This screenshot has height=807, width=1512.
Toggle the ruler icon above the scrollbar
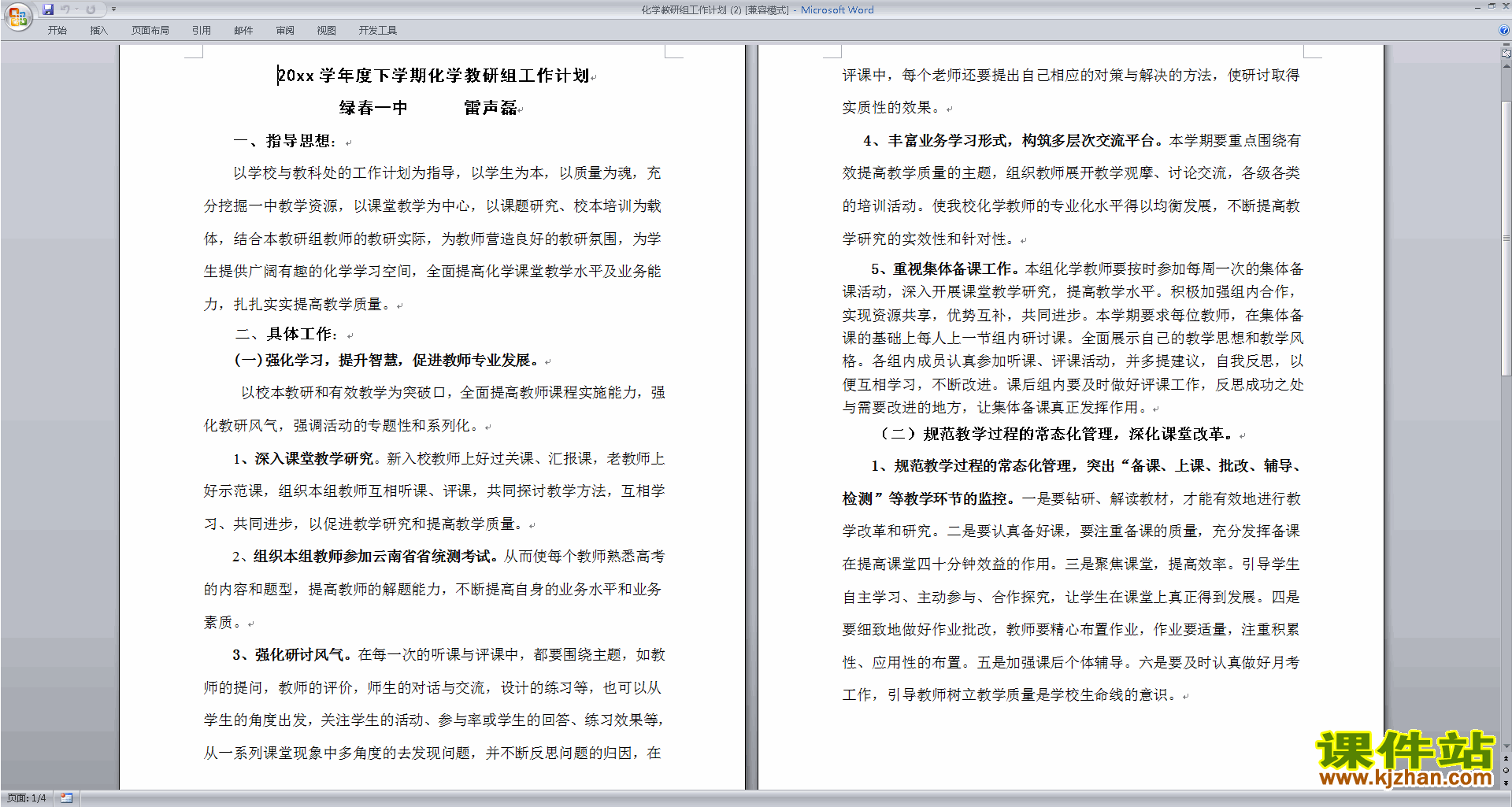point(1506,54)
